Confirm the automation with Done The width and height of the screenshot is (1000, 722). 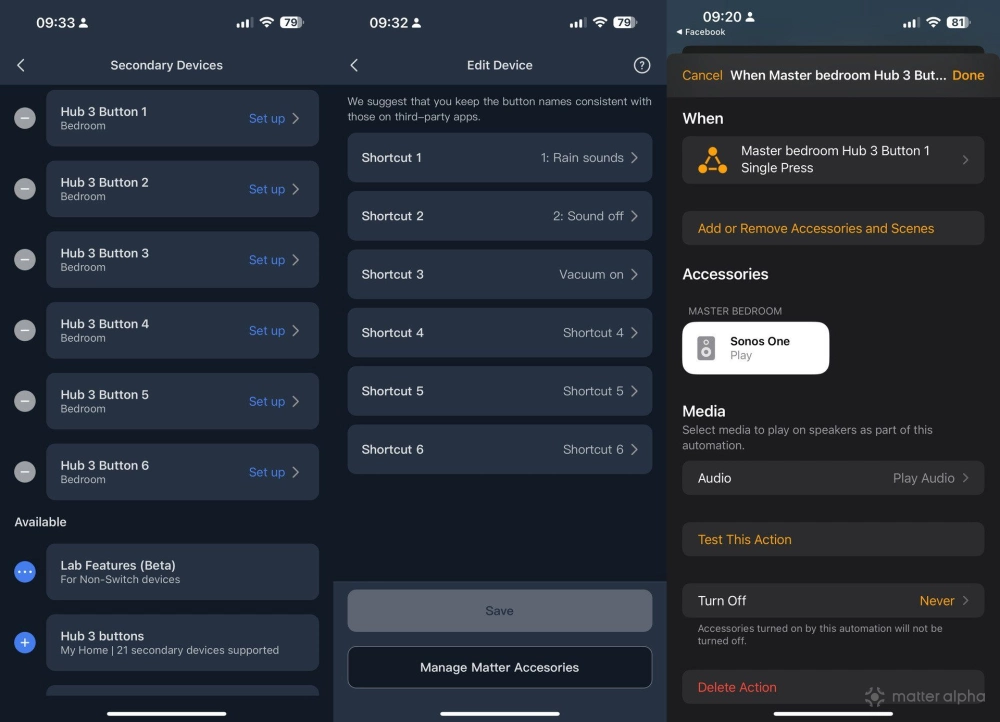tap(968, 74)
